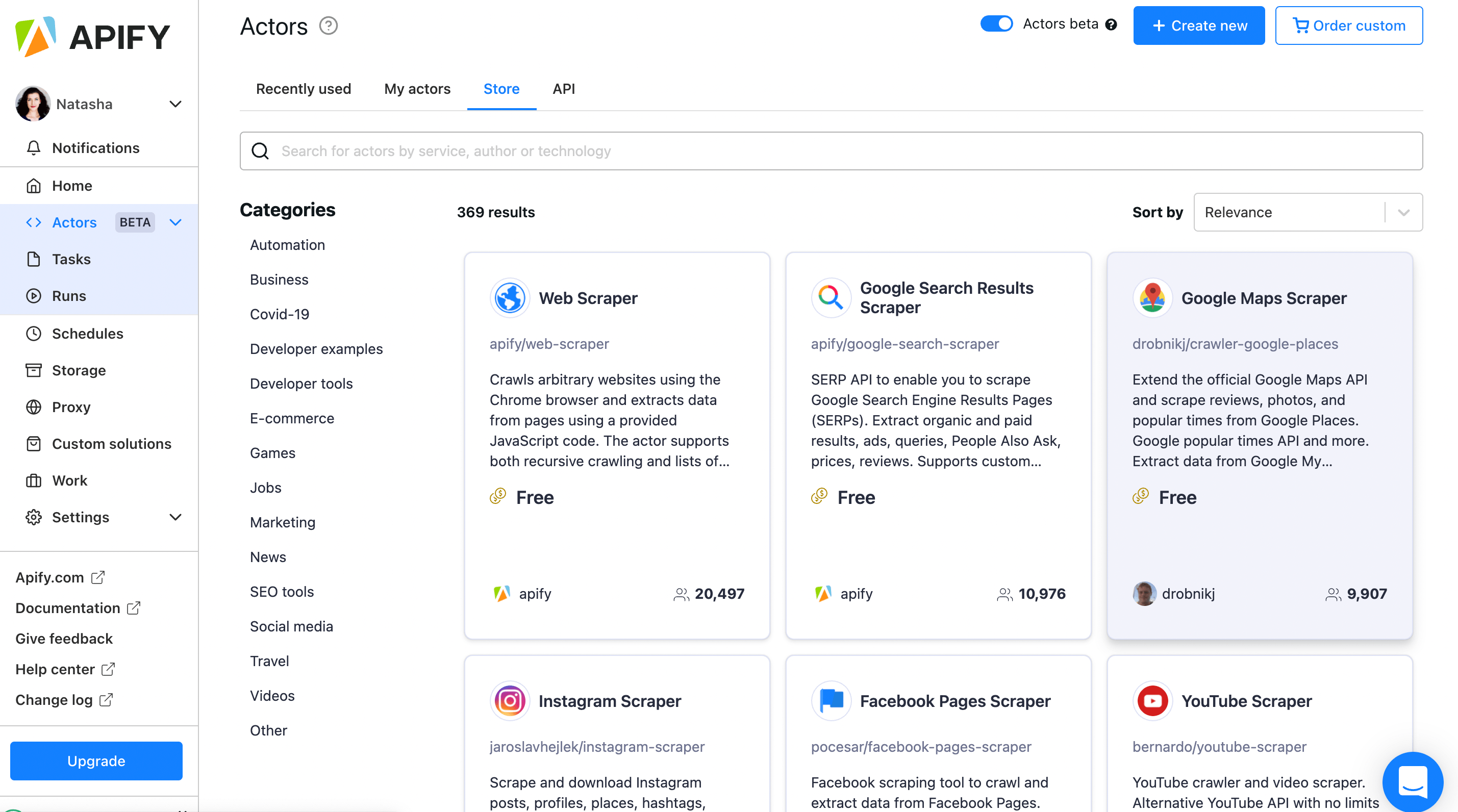Click the Order custom button
The width and height of the screenshot is (1458, 812).
[1349, 25]
